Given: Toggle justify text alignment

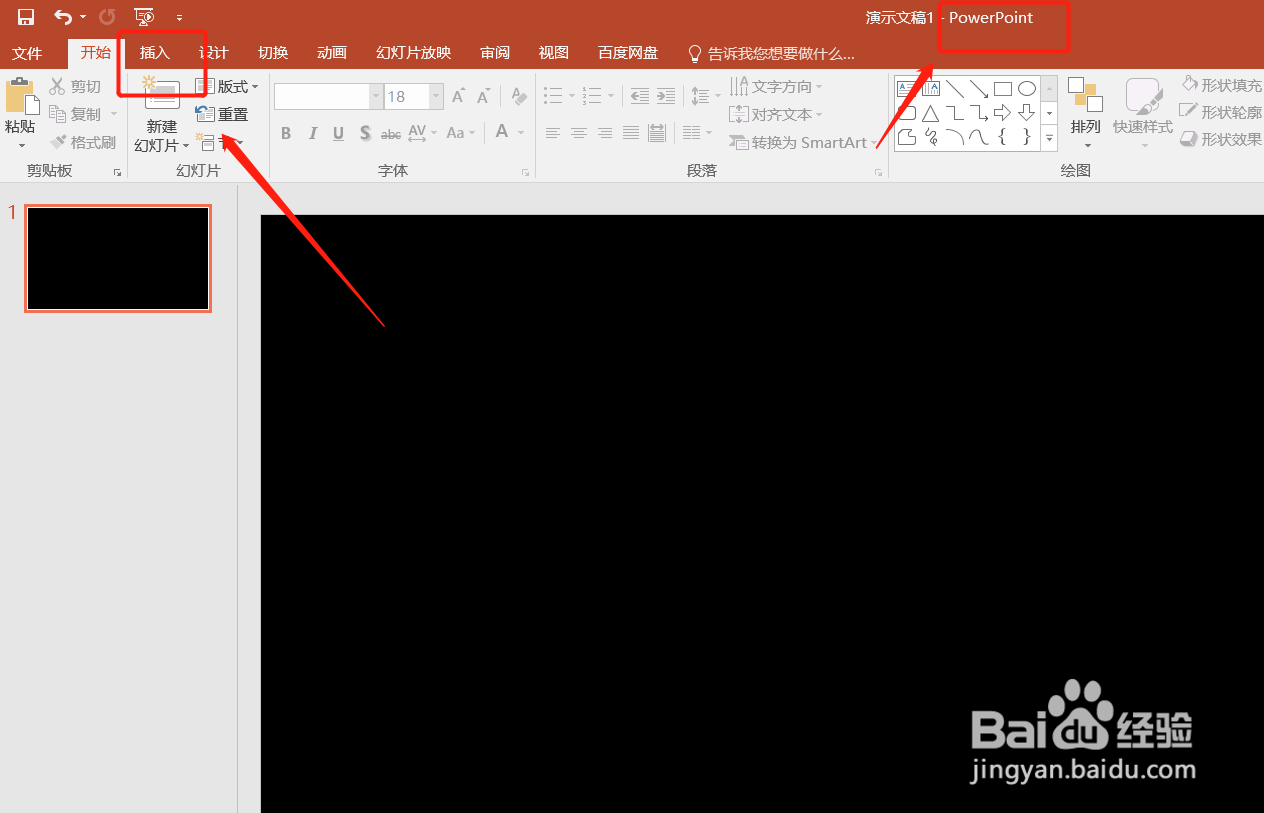Looking at the screenshot, I should coord(631,133).
